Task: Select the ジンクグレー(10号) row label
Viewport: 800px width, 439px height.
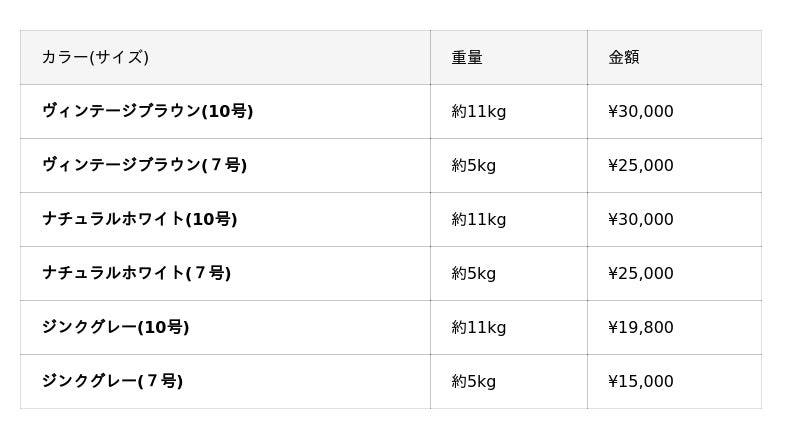Action: coord(115,327)
